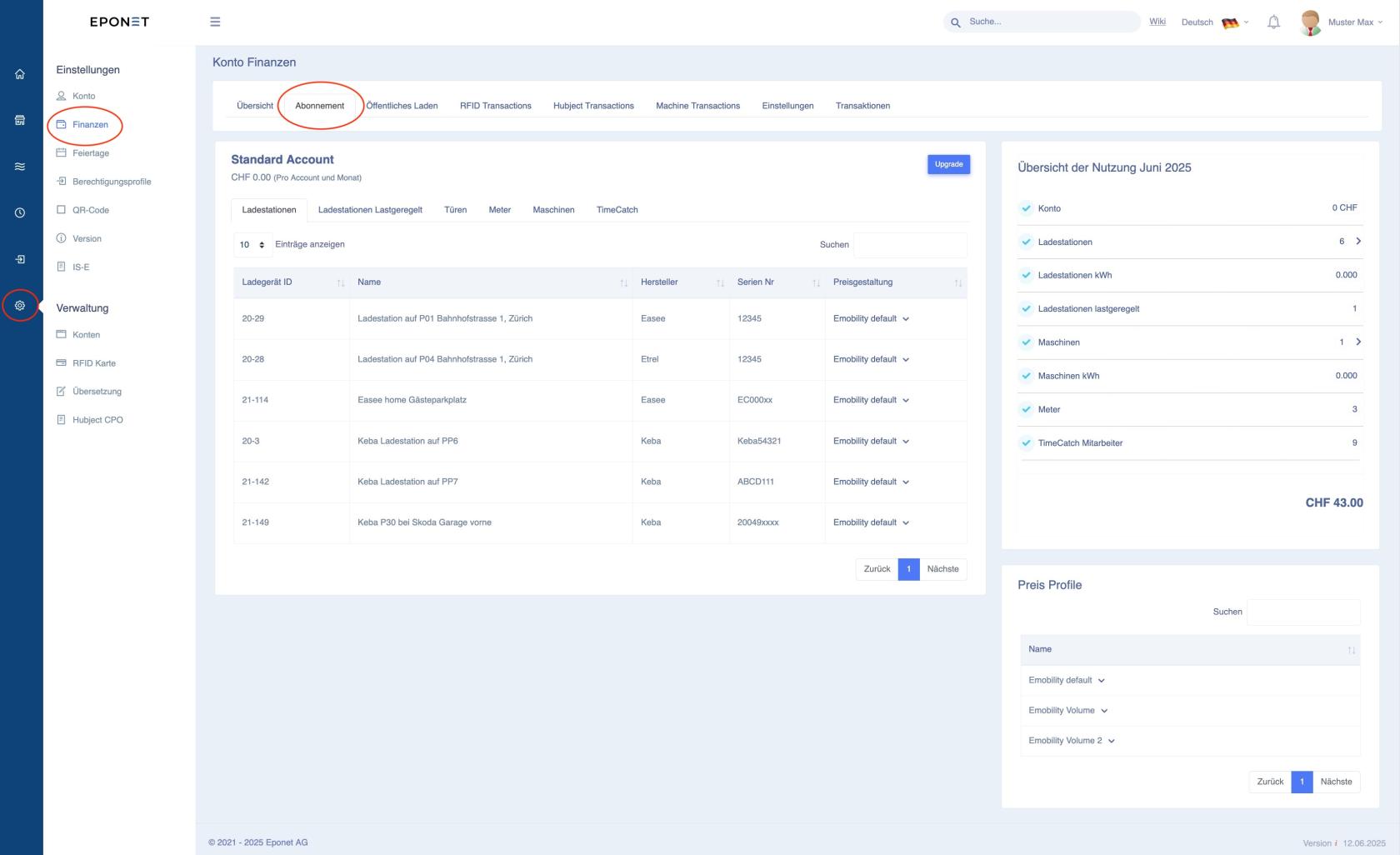Click the German flag icon
1400x855 pixels.
[1230, 22]
